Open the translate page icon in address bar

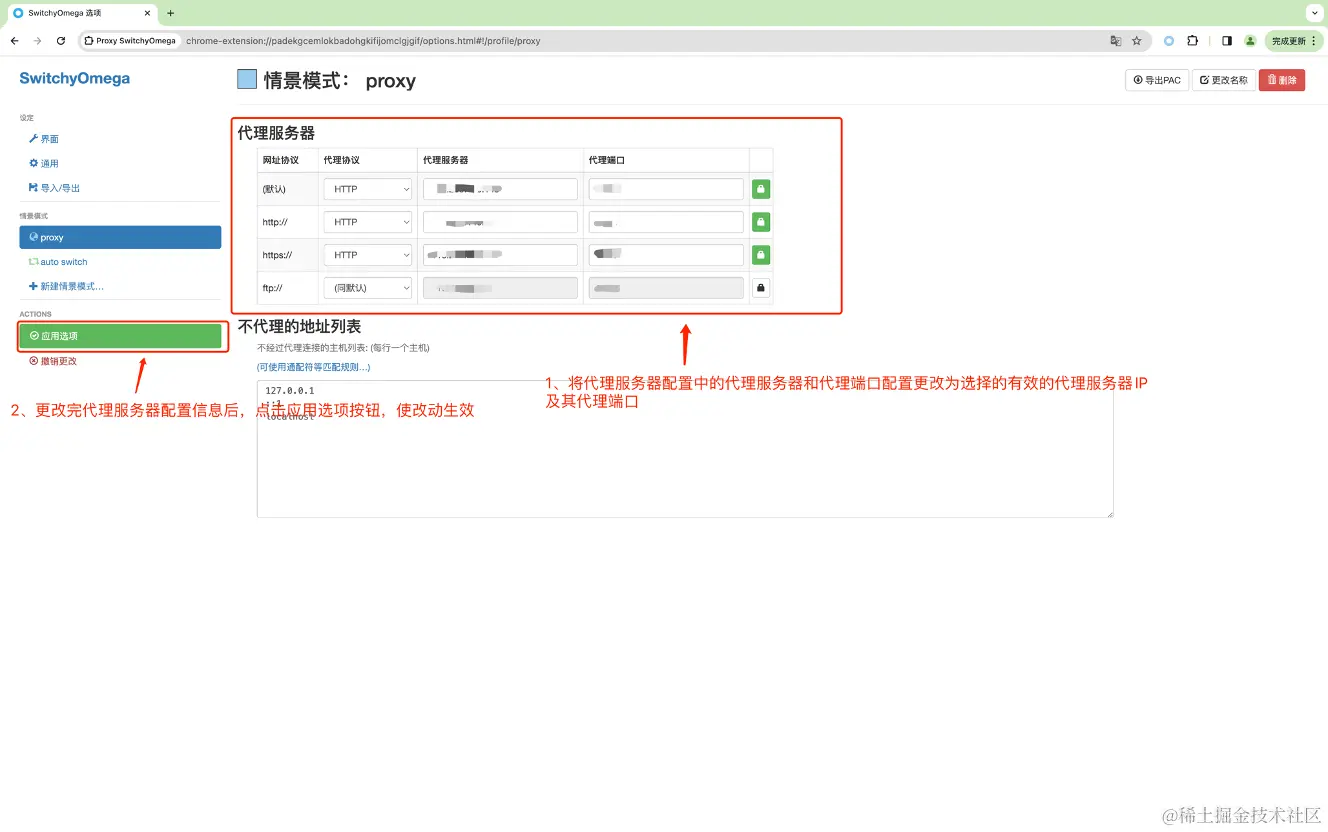point(1116,41)
